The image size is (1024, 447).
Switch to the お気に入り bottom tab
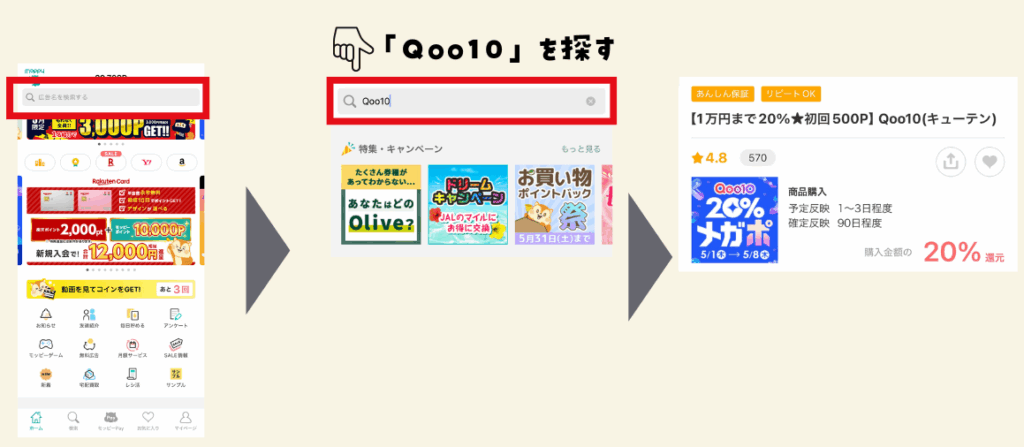point(148,420)
